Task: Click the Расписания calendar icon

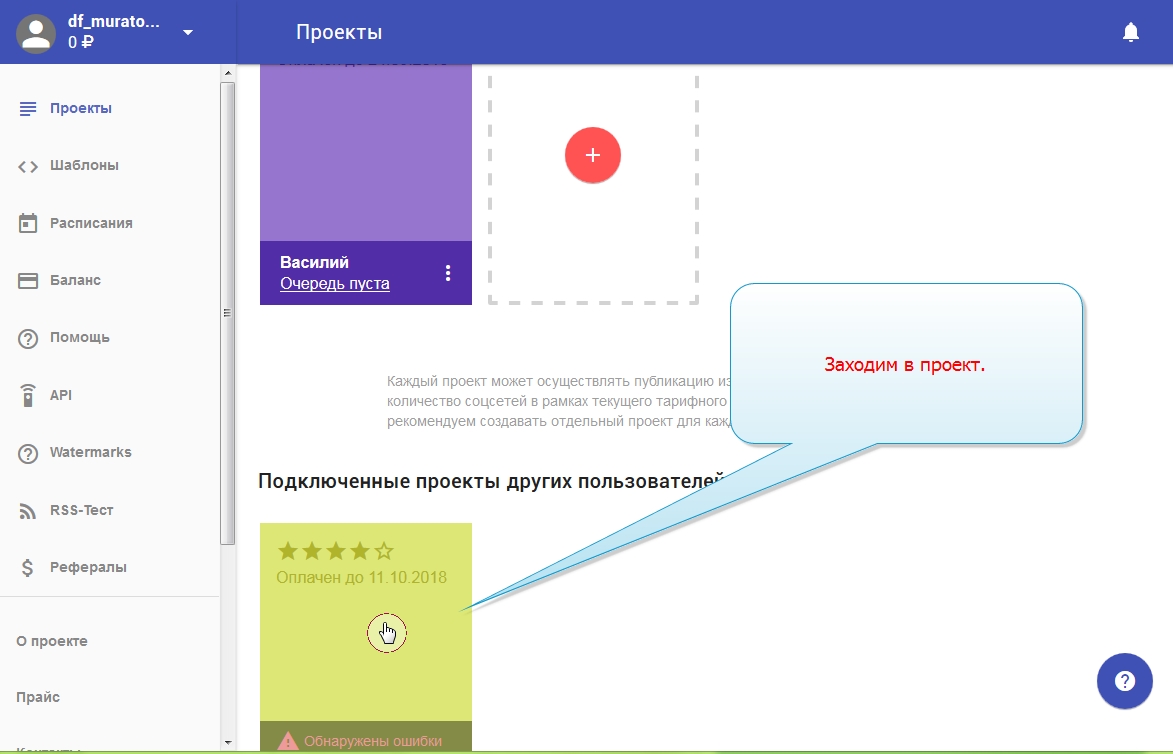Action: point(28,223)
